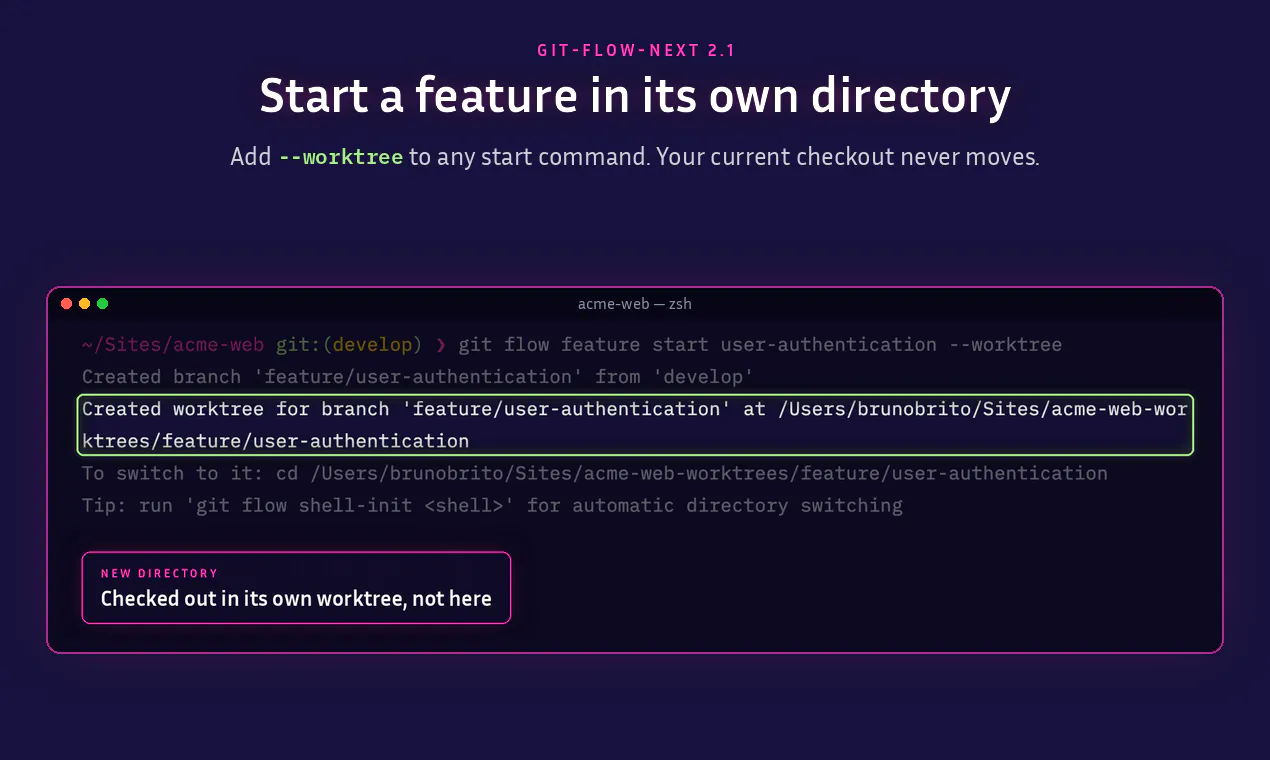Image resolution: width=1270 pixels, height=760 pixels.
Task: Click 'git:(develop)' in the terminal prompt
Action: click(350, 345)
